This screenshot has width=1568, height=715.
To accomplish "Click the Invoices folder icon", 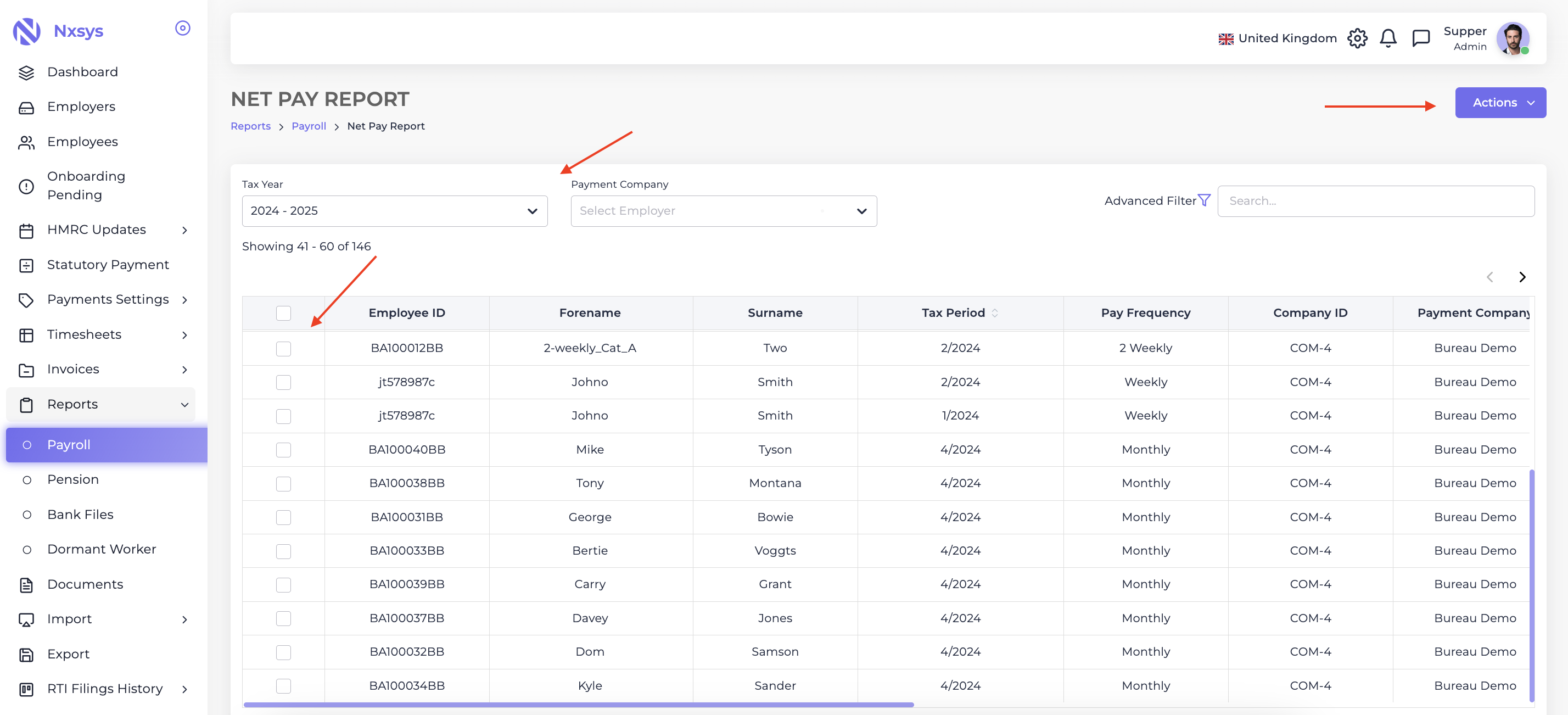I will coord(26,370).
